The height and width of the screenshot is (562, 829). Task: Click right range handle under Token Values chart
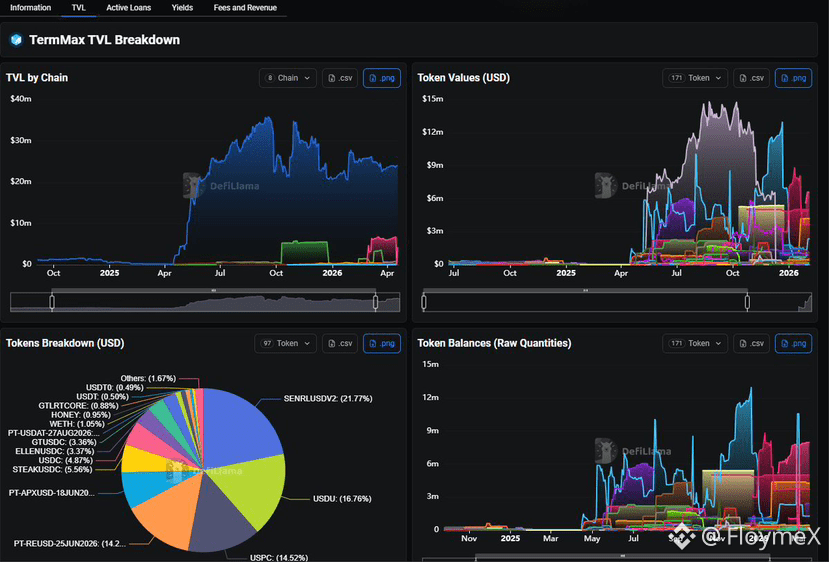747,302
